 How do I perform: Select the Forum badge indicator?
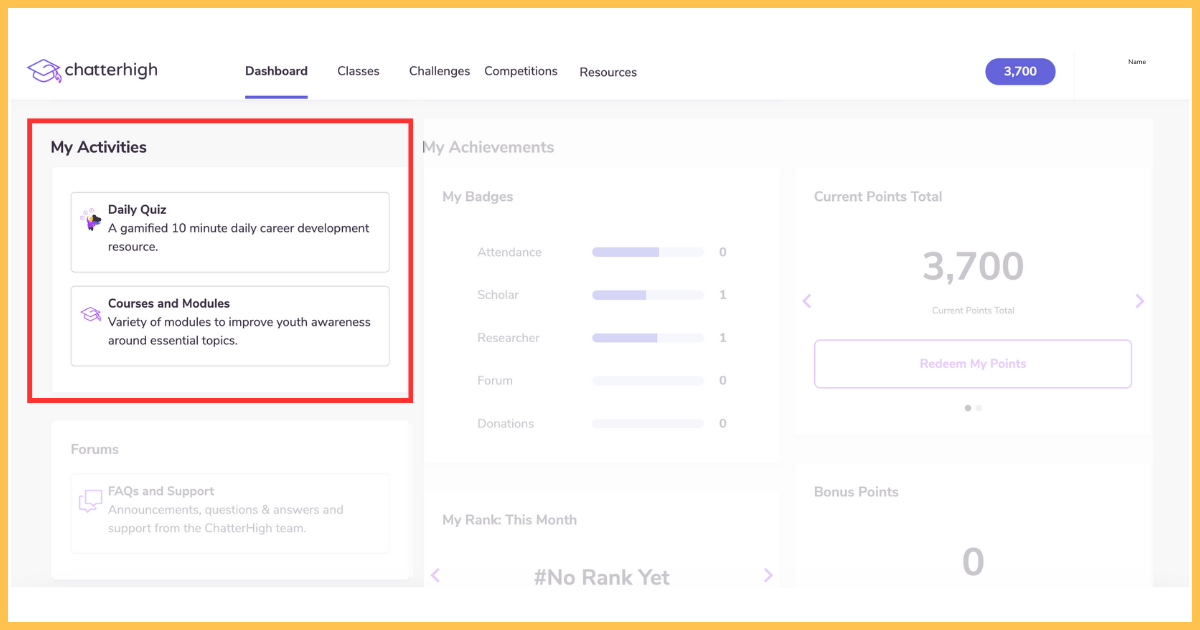pyautogui.click(x=647, y=380)
